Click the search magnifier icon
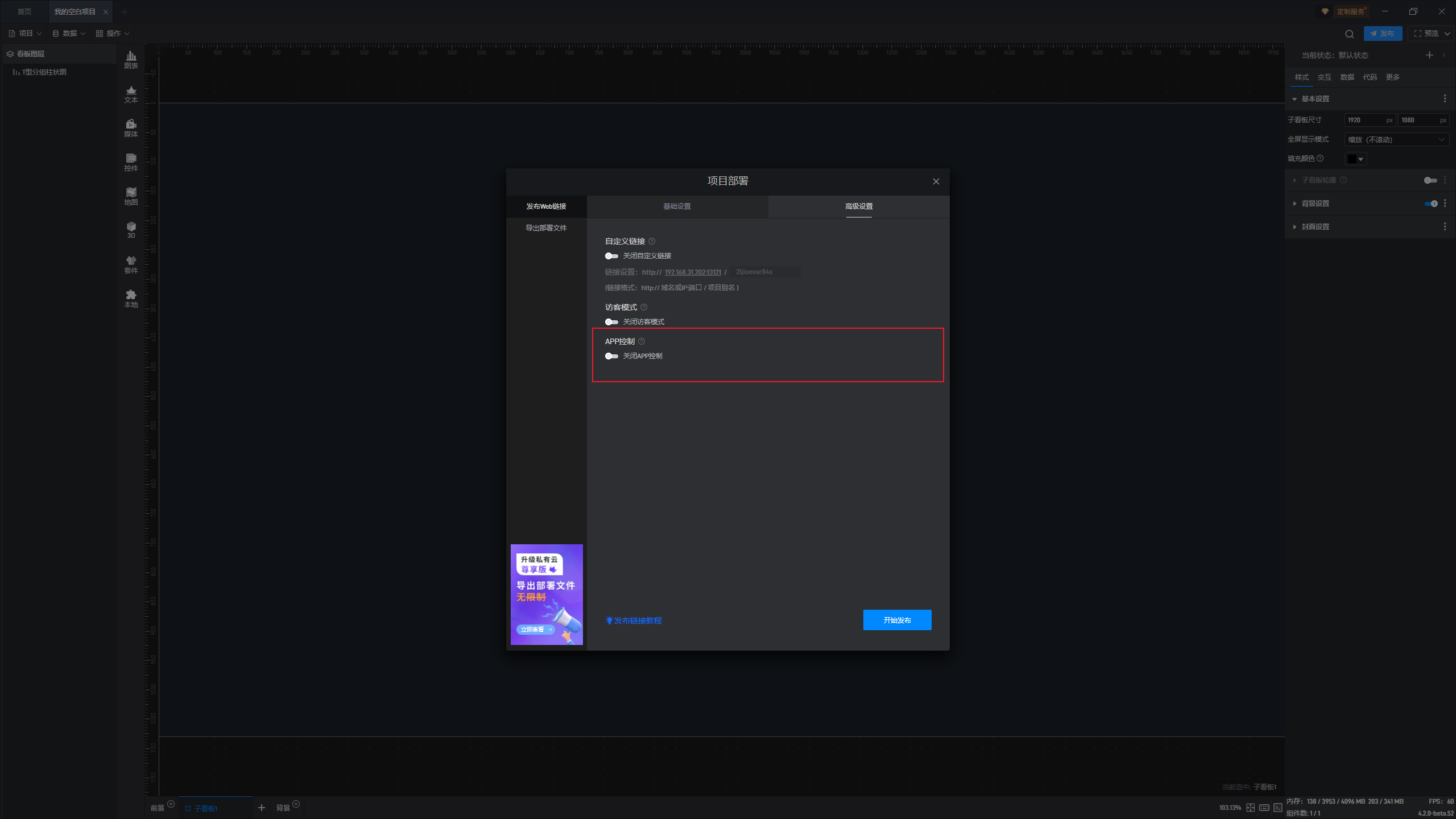 tap(1349, 34)
